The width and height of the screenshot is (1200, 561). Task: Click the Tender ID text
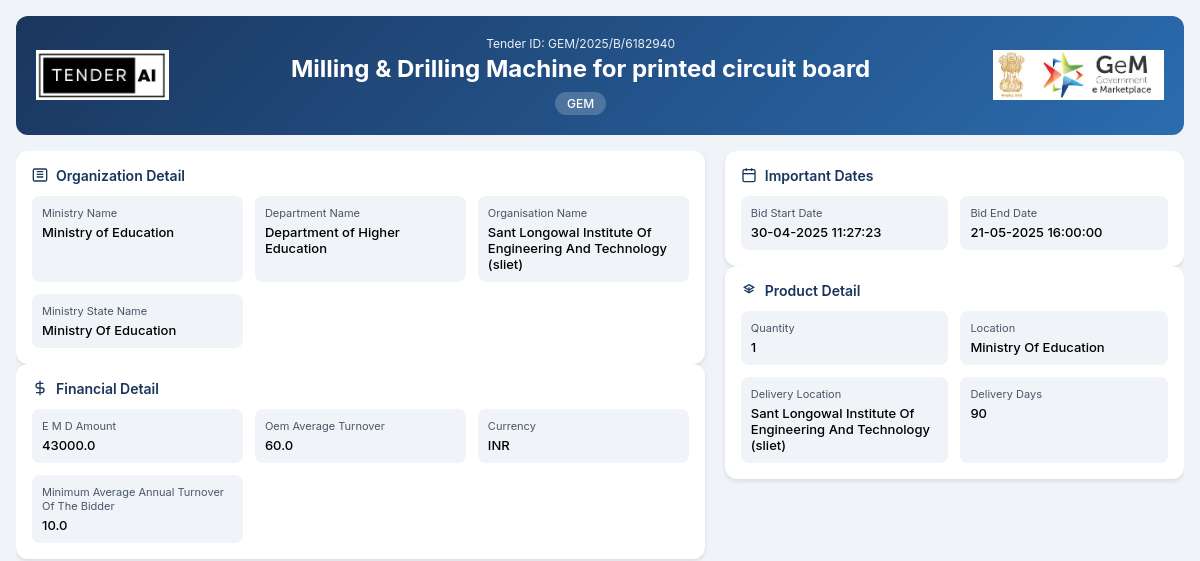[580, 44]
